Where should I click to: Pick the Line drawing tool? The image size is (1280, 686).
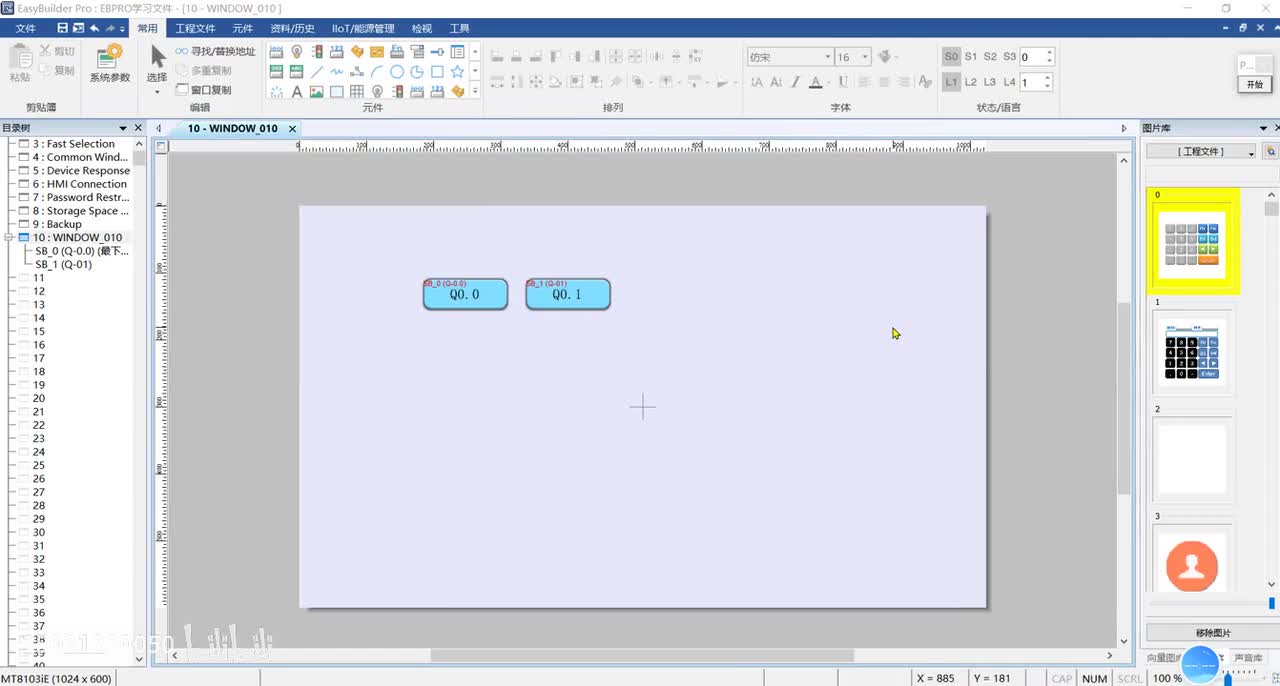coord(317,72)
